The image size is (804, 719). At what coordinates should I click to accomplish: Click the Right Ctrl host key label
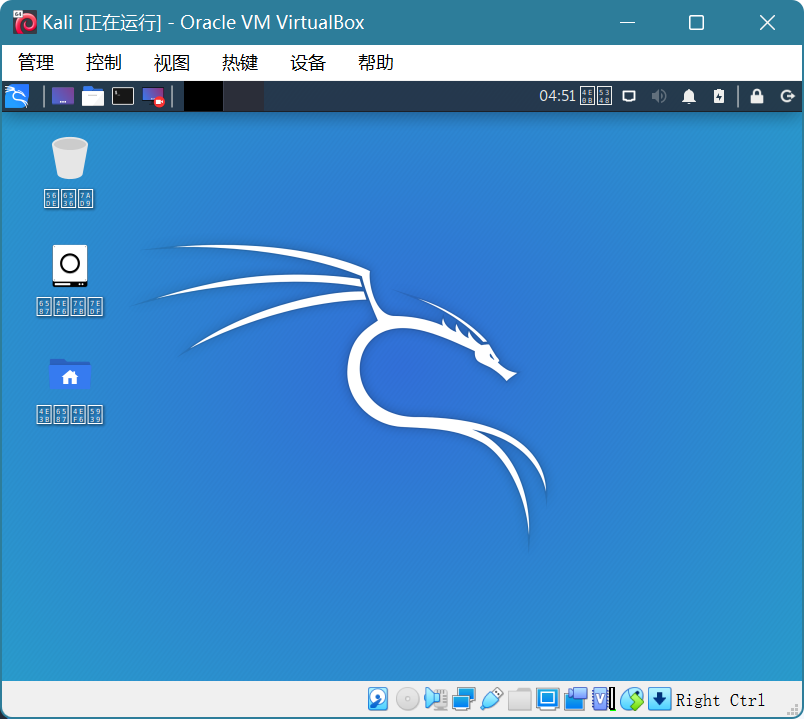pos(720,700)
